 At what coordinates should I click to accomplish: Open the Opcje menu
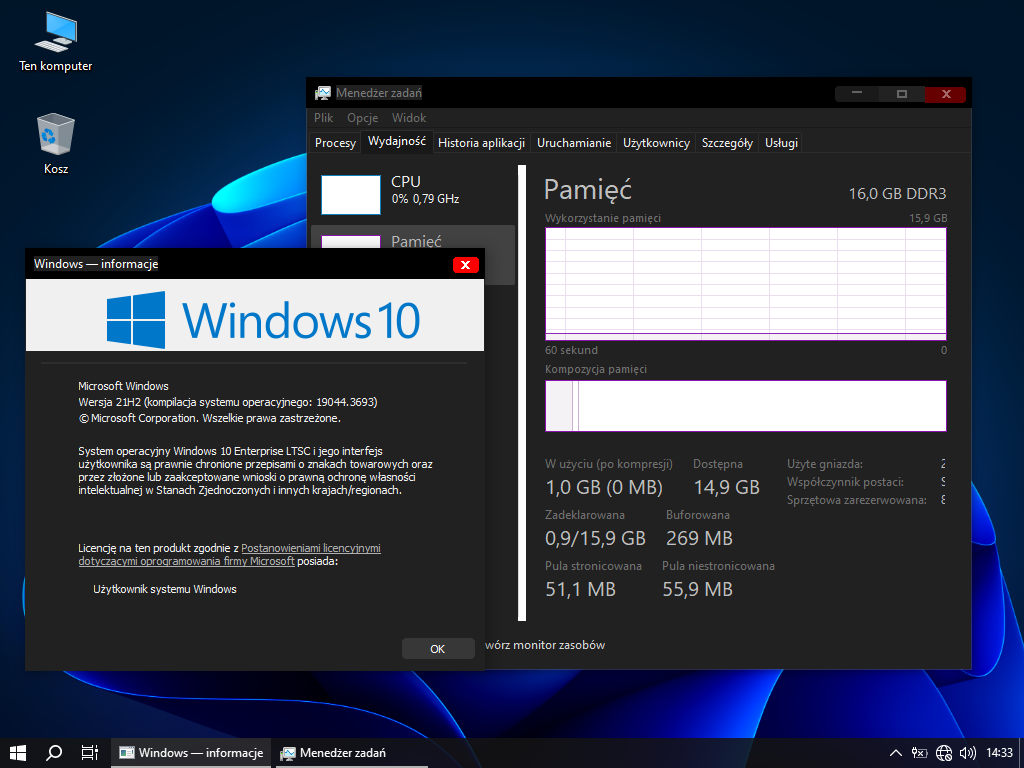[362, 118]
